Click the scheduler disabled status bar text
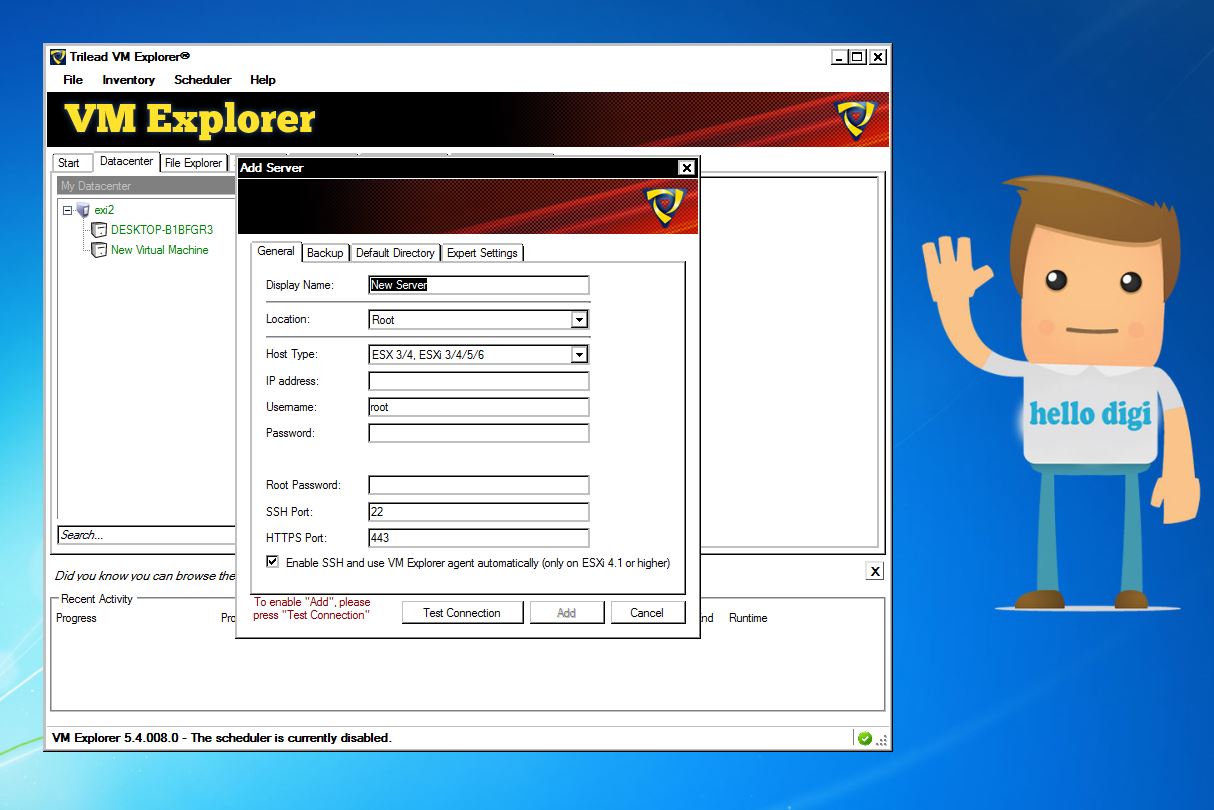This screenshot has width=1214, height=810. (221, 738)
